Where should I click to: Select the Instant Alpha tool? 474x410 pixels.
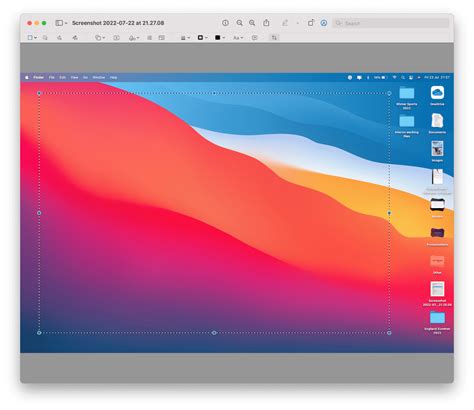(x=45, y=38)
